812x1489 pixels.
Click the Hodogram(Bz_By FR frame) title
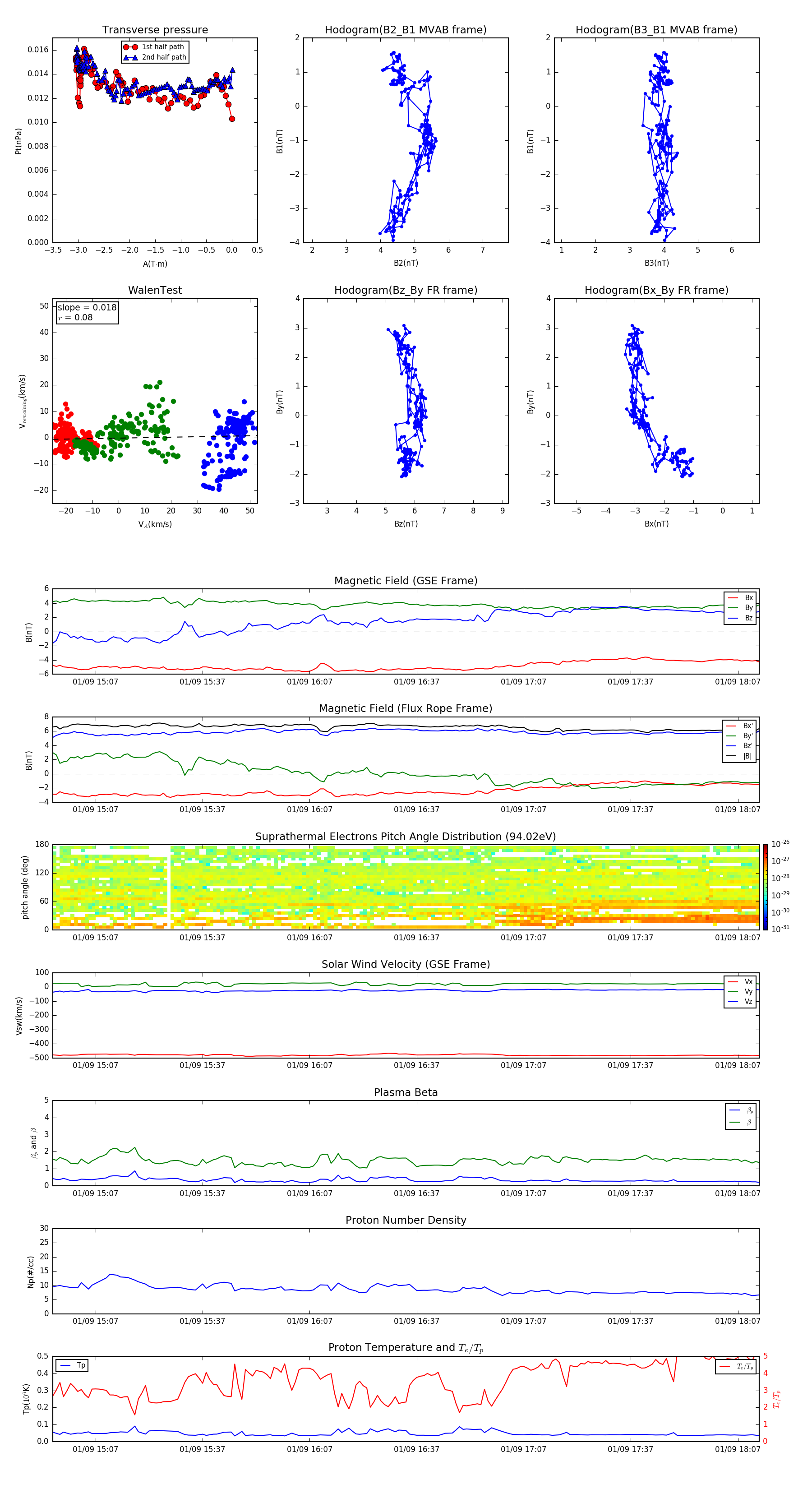(406, 290)
